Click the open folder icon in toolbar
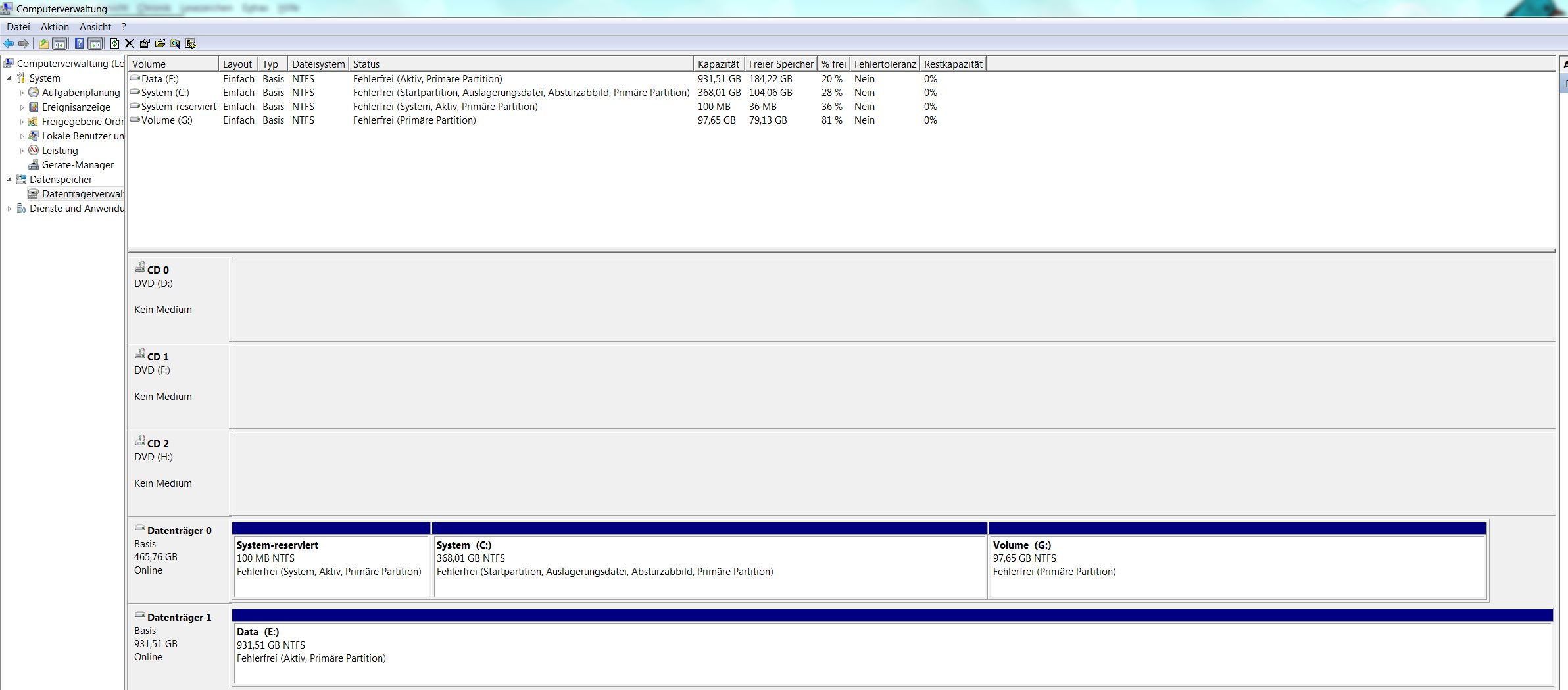1568x690 pixels. click(x=160, y=43)
